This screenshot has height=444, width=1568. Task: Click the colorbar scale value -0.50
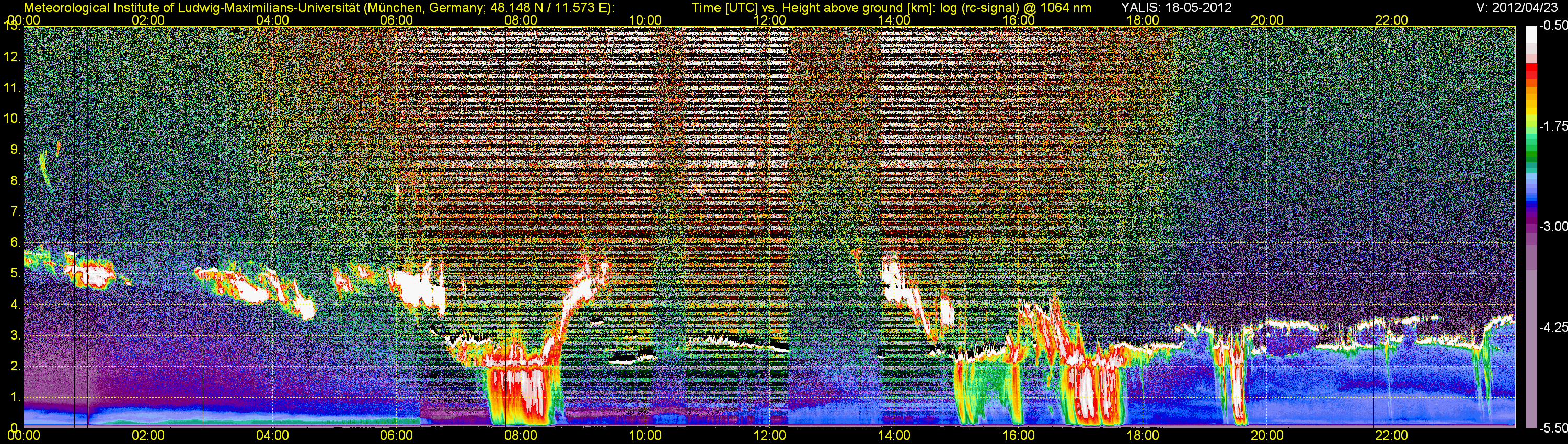(1553, 26)
